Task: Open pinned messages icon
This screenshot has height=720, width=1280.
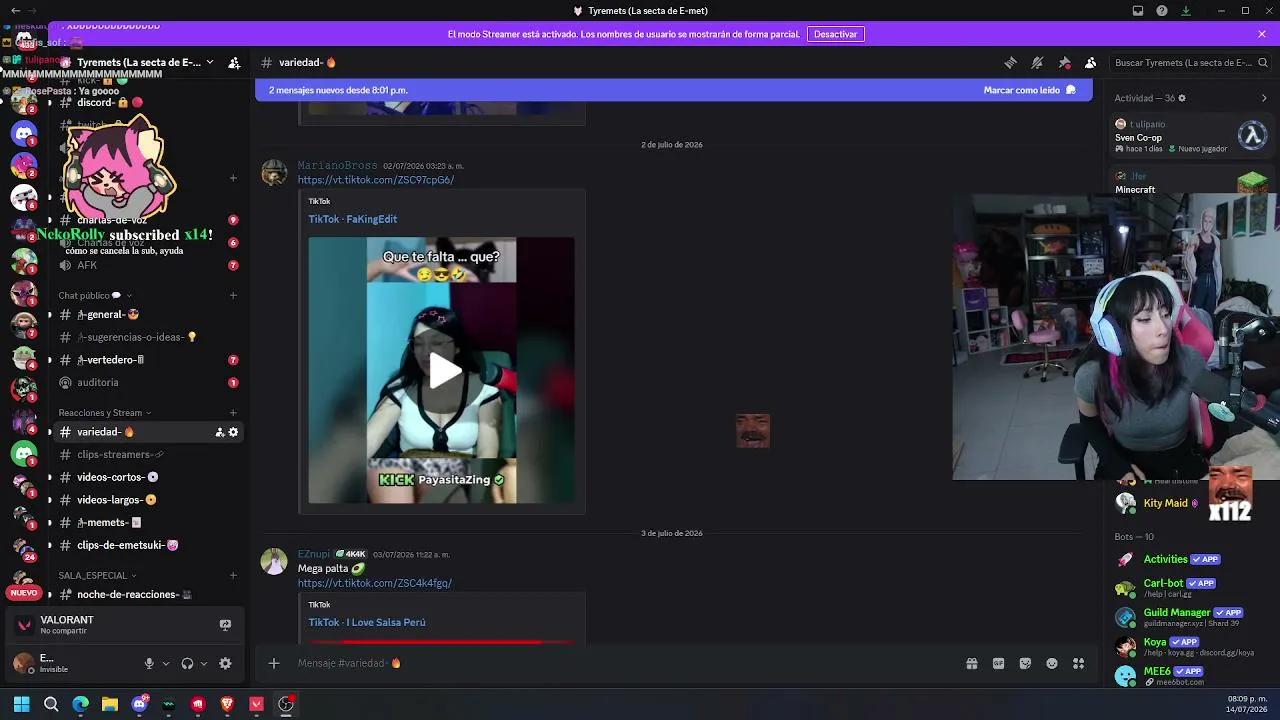Action: pyautogui.click(x=1064, y=62)
